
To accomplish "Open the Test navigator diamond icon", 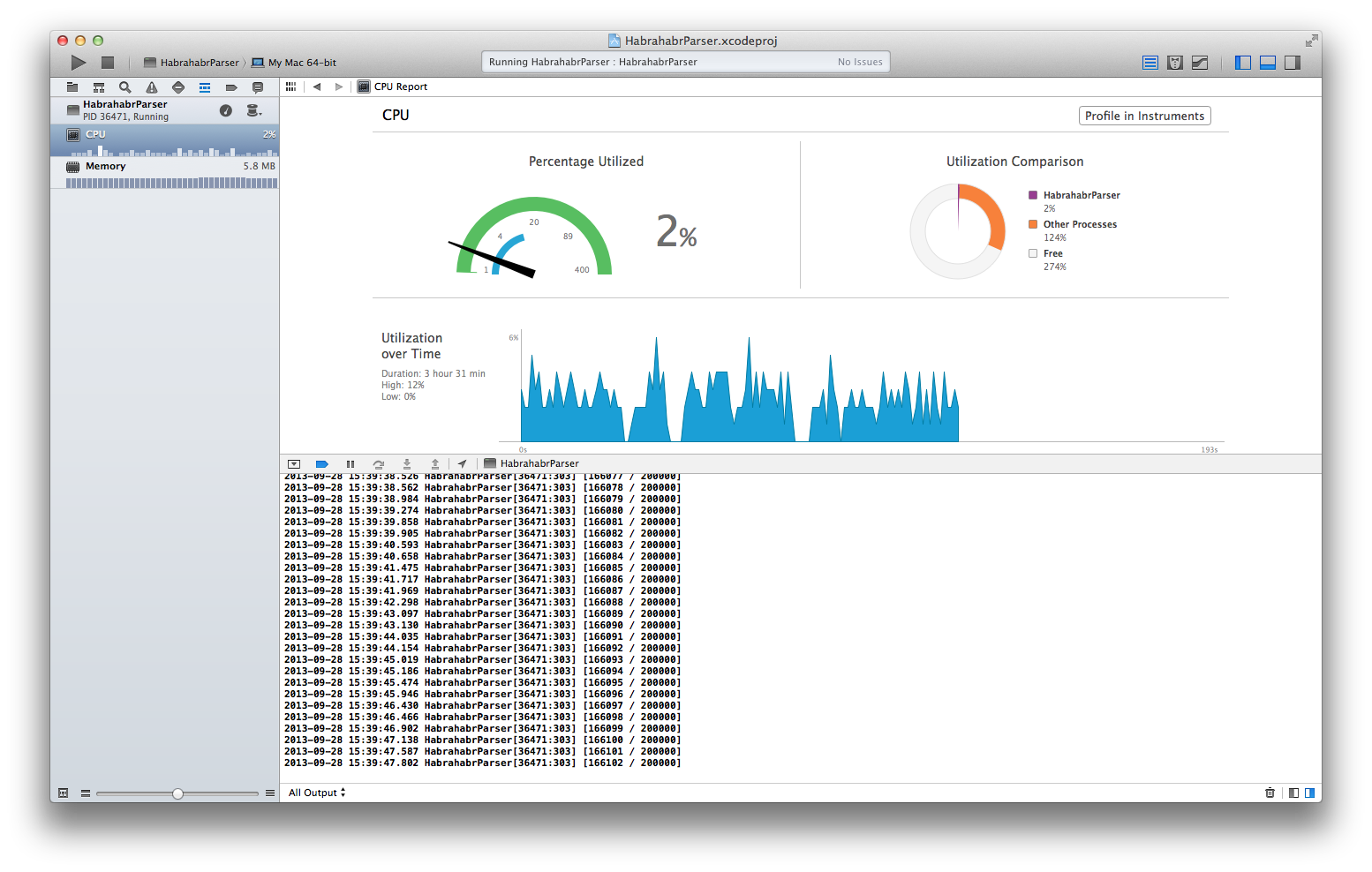I will coord(178,87).
